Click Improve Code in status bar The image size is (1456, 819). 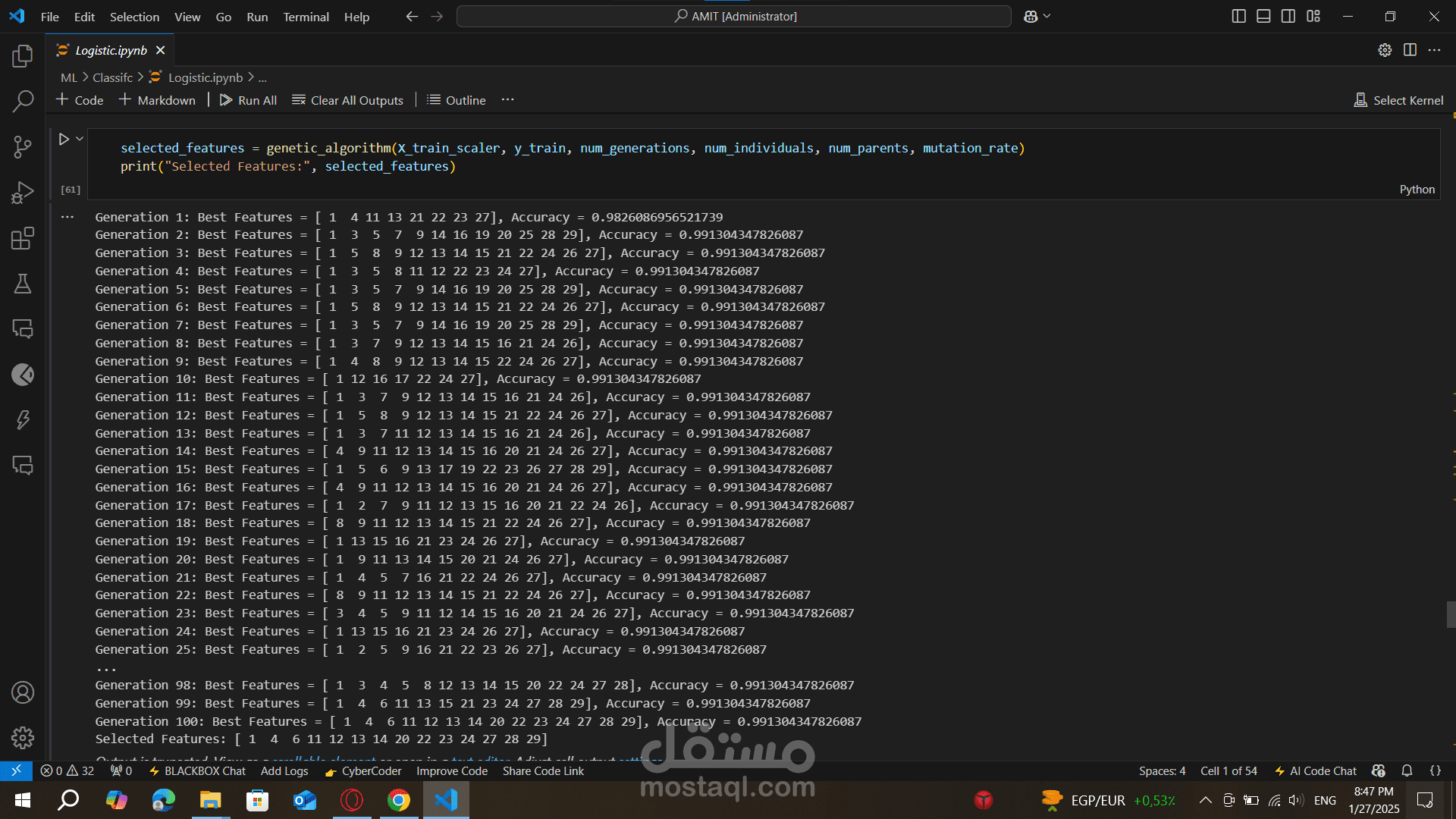coord(452,770)
